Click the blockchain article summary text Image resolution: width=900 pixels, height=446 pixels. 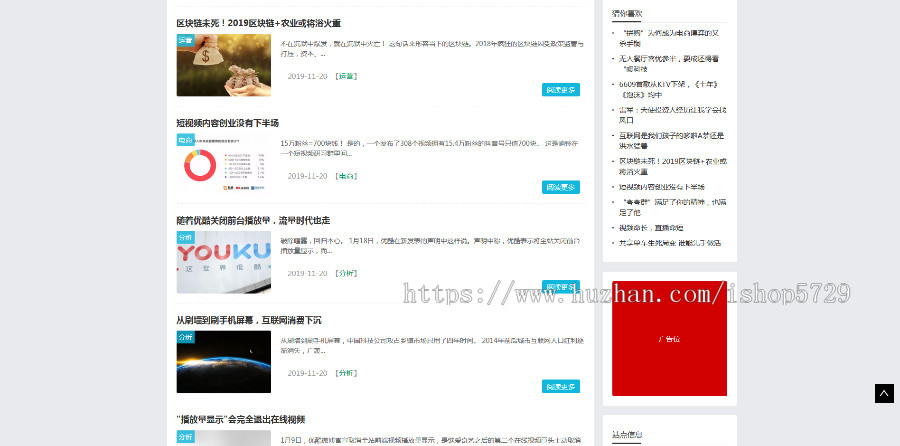click(432, 49)
